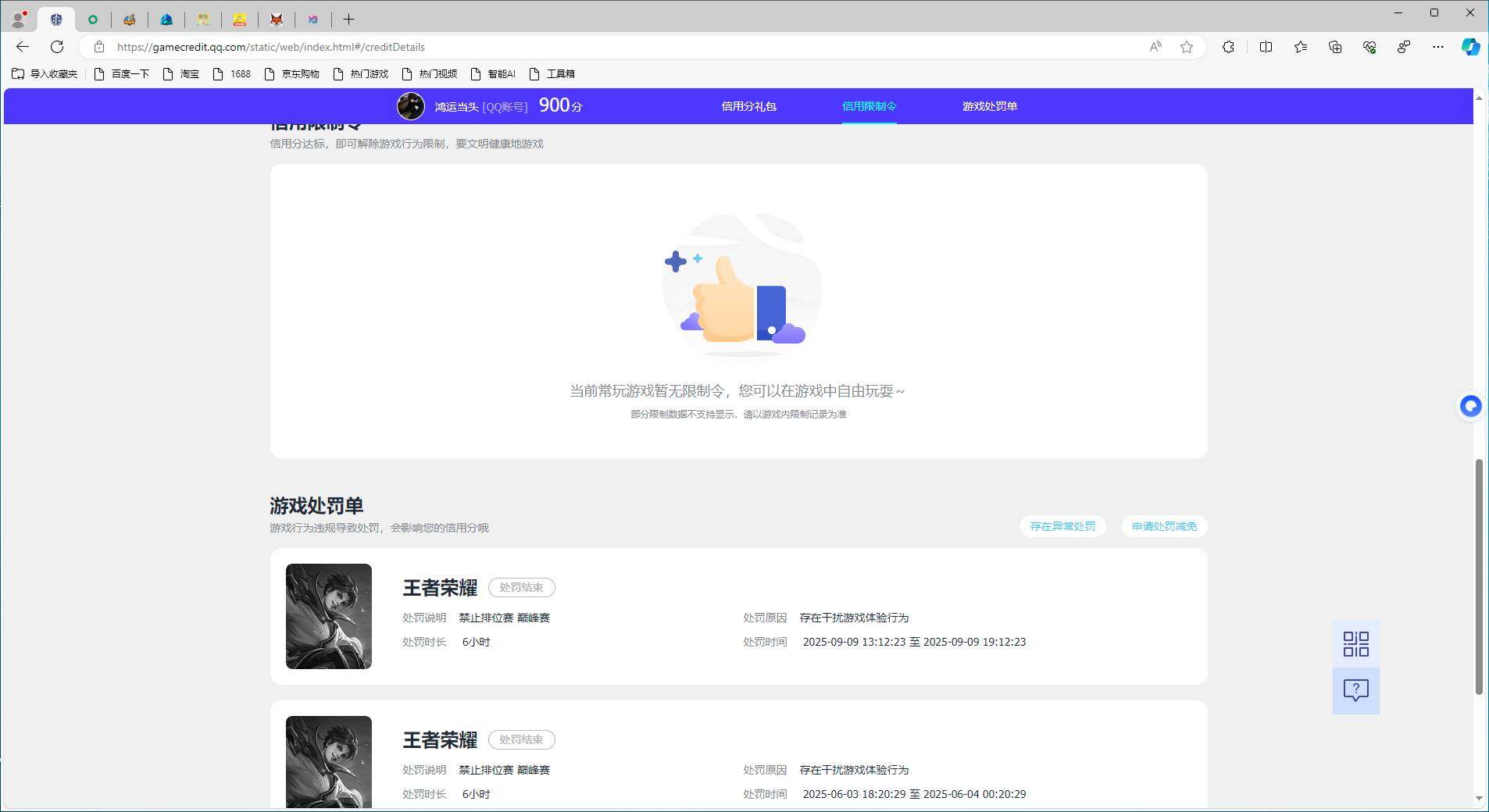The width and height of the screenshot is (1489, 812).
Task: Open the collections icon in the toolbar
Action: pos(1335,47)
